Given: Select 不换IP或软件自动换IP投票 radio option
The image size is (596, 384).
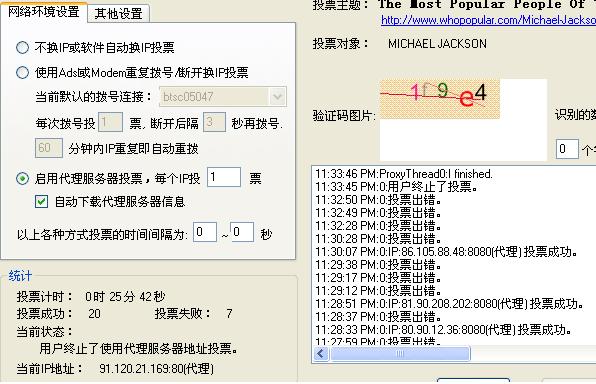Looking at the screenshot, I should (22, 48).
